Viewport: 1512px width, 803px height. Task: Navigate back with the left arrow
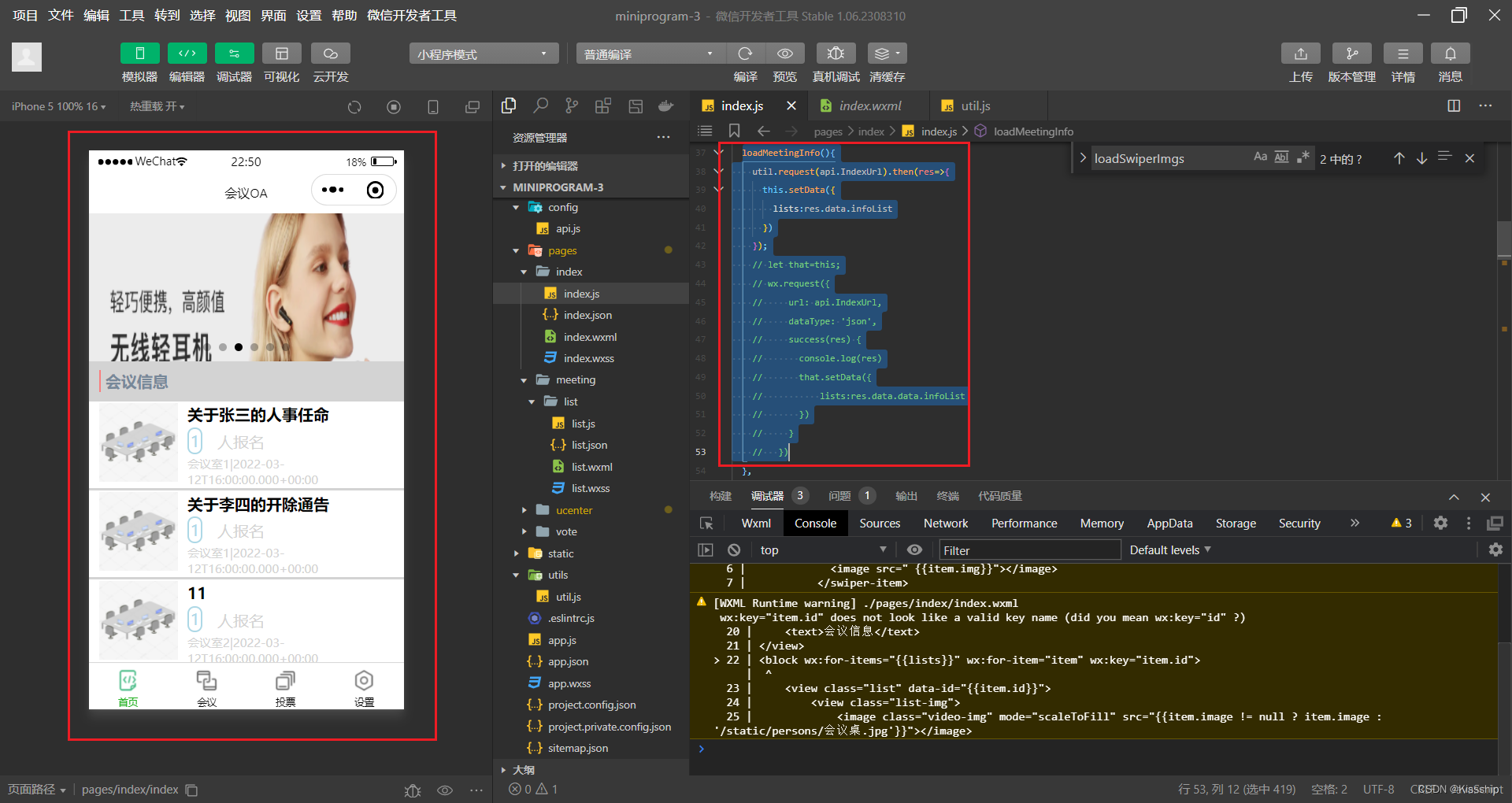(763, 131)
